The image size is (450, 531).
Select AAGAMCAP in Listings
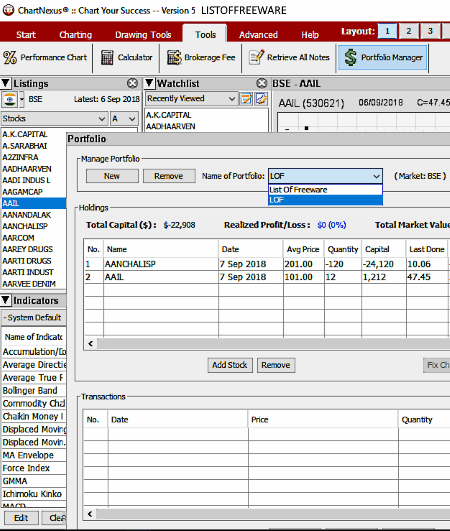[x=33, y=192]
